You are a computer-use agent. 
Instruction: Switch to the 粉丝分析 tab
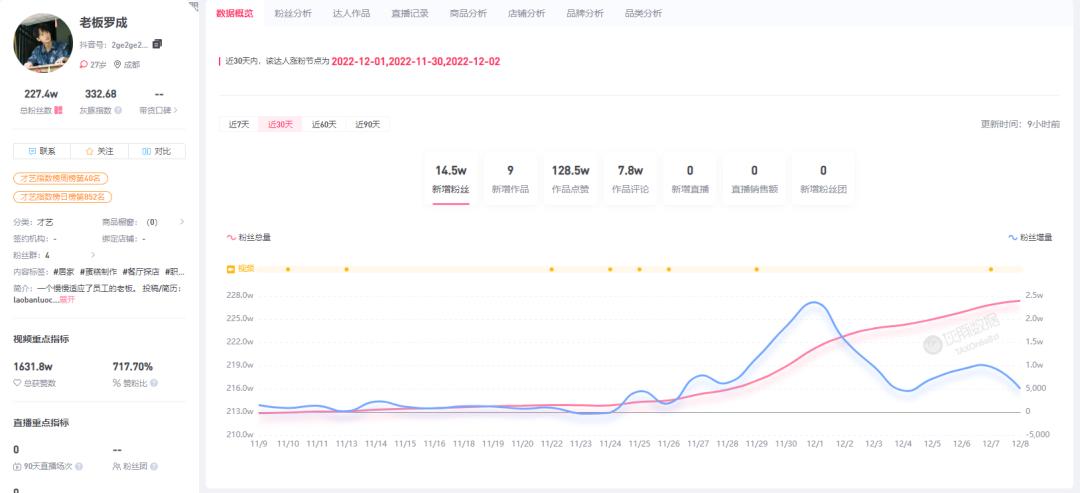[293, 13]
